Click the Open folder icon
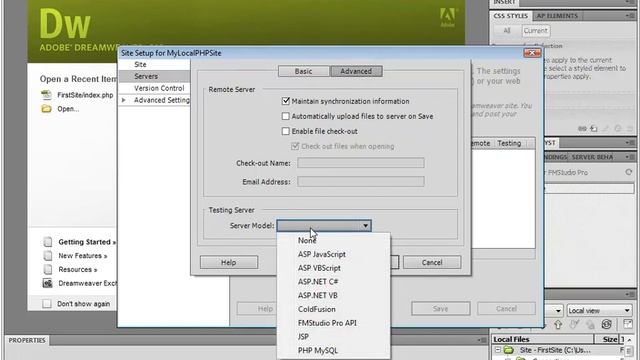 (x=47, y=109)
